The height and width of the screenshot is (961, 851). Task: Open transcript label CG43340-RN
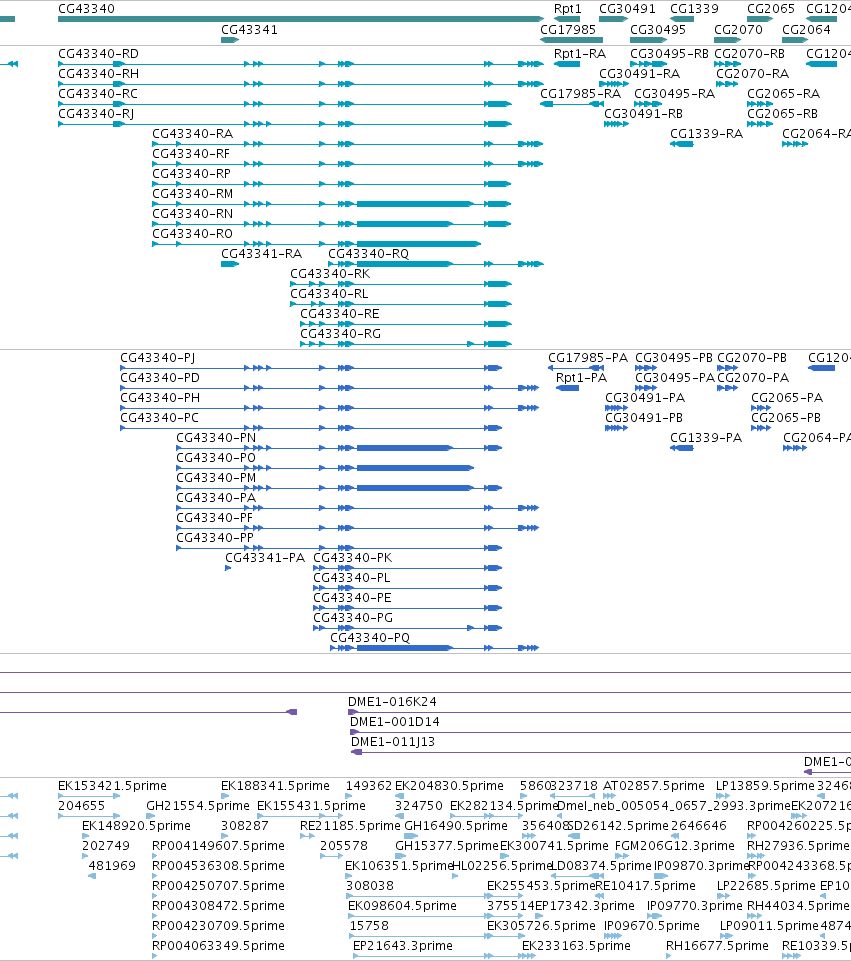(x=192, y=214)
